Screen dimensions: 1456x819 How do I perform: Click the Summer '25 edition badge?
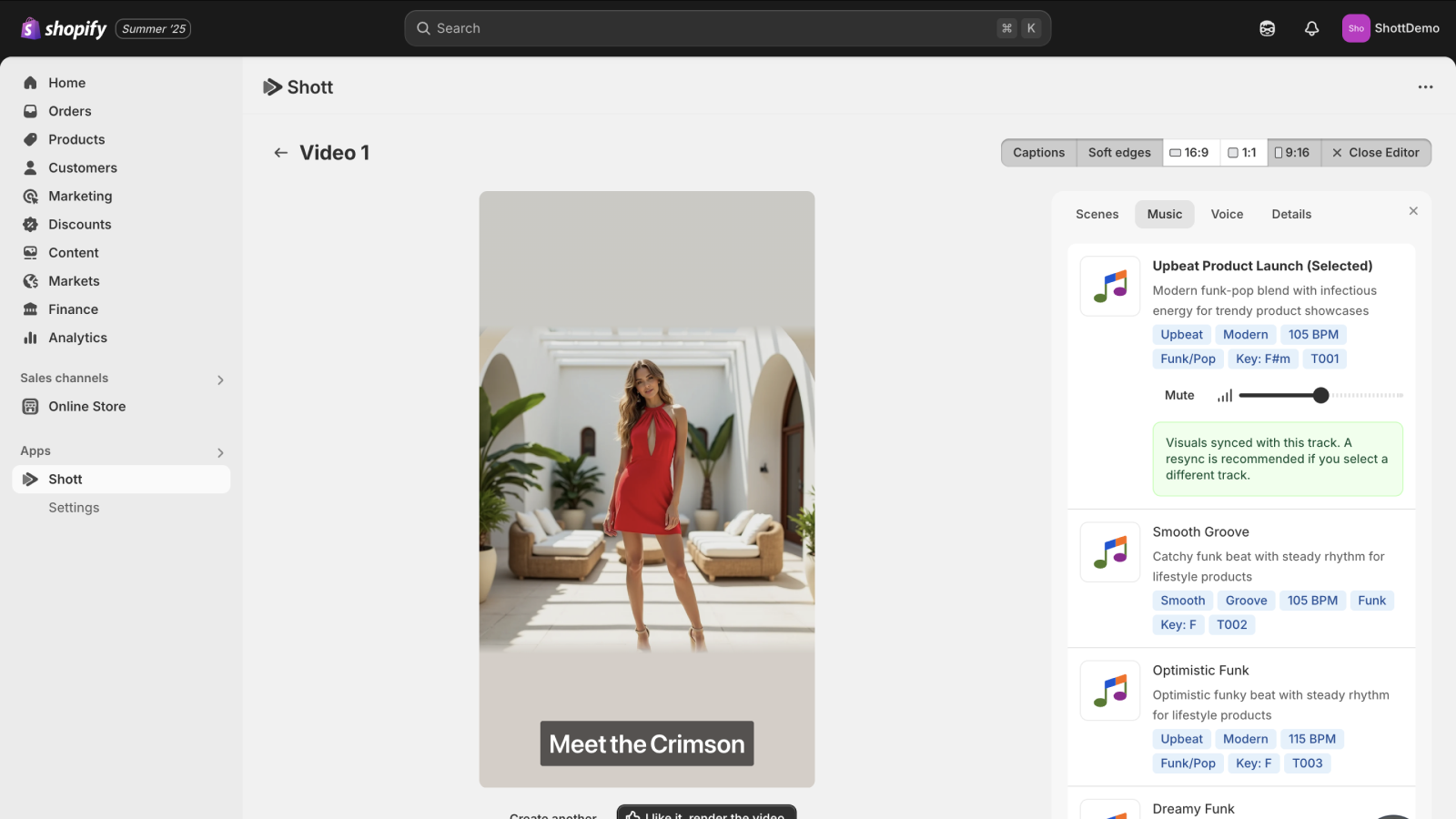click(153, 29)
